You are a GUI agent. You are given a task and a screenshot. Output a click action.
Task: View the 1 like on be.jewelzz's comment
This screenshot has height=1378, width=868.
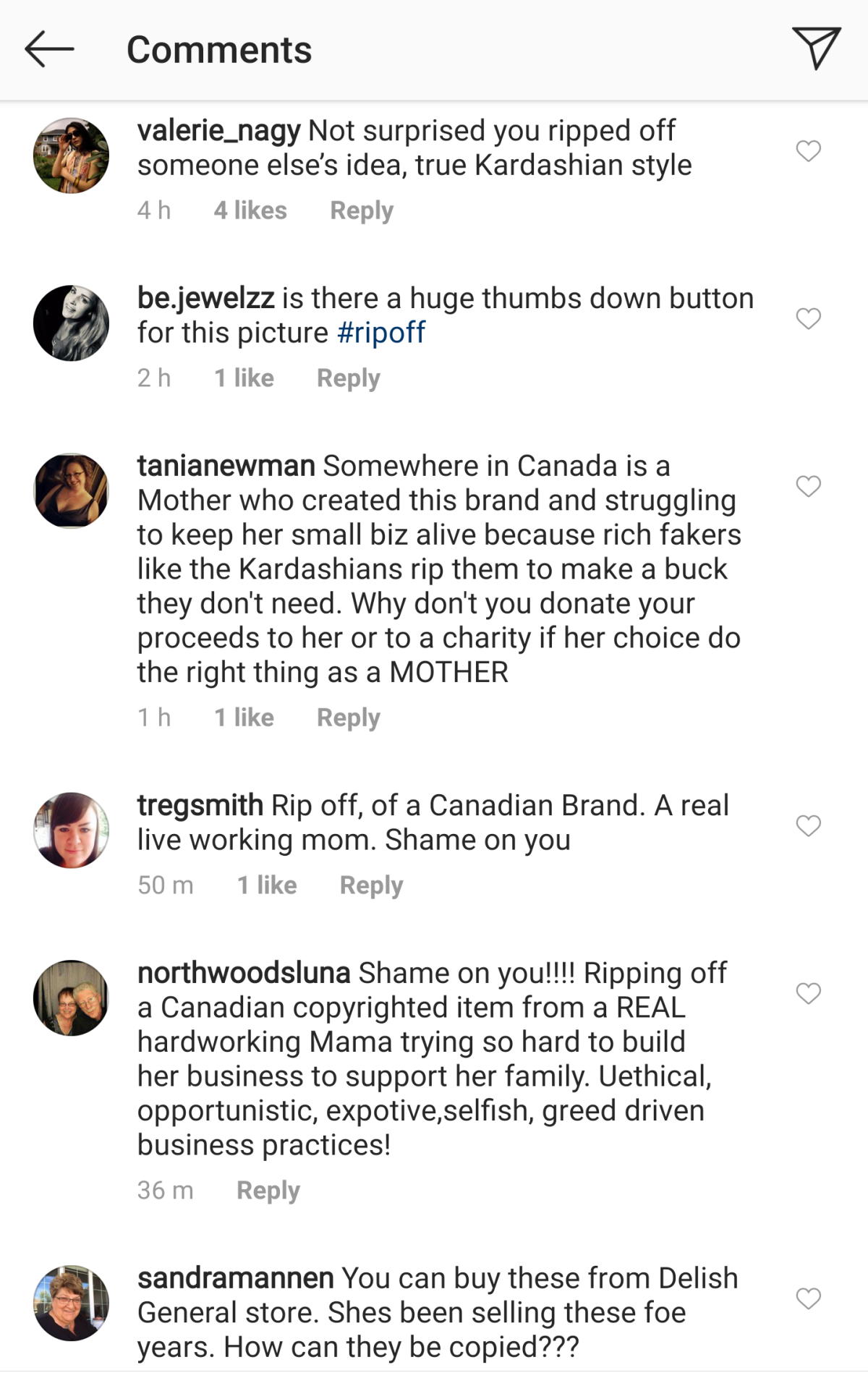tap(244, 377)
